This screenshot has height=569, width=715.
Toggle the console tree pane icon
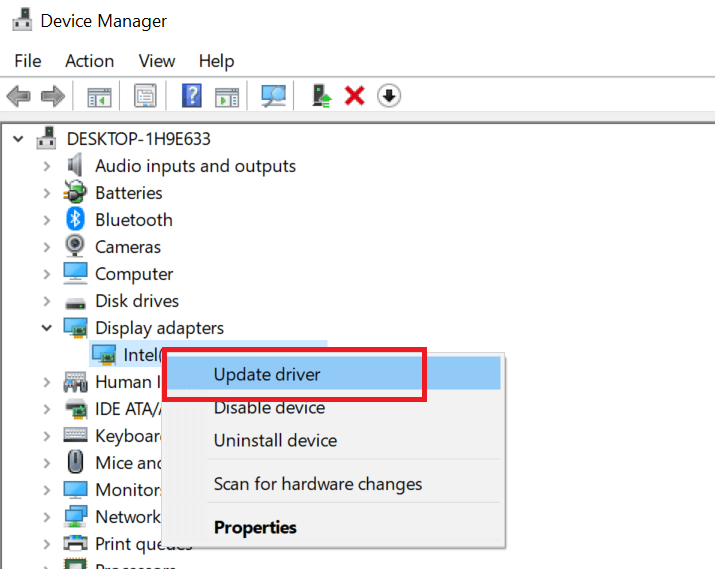click(99, 96)
